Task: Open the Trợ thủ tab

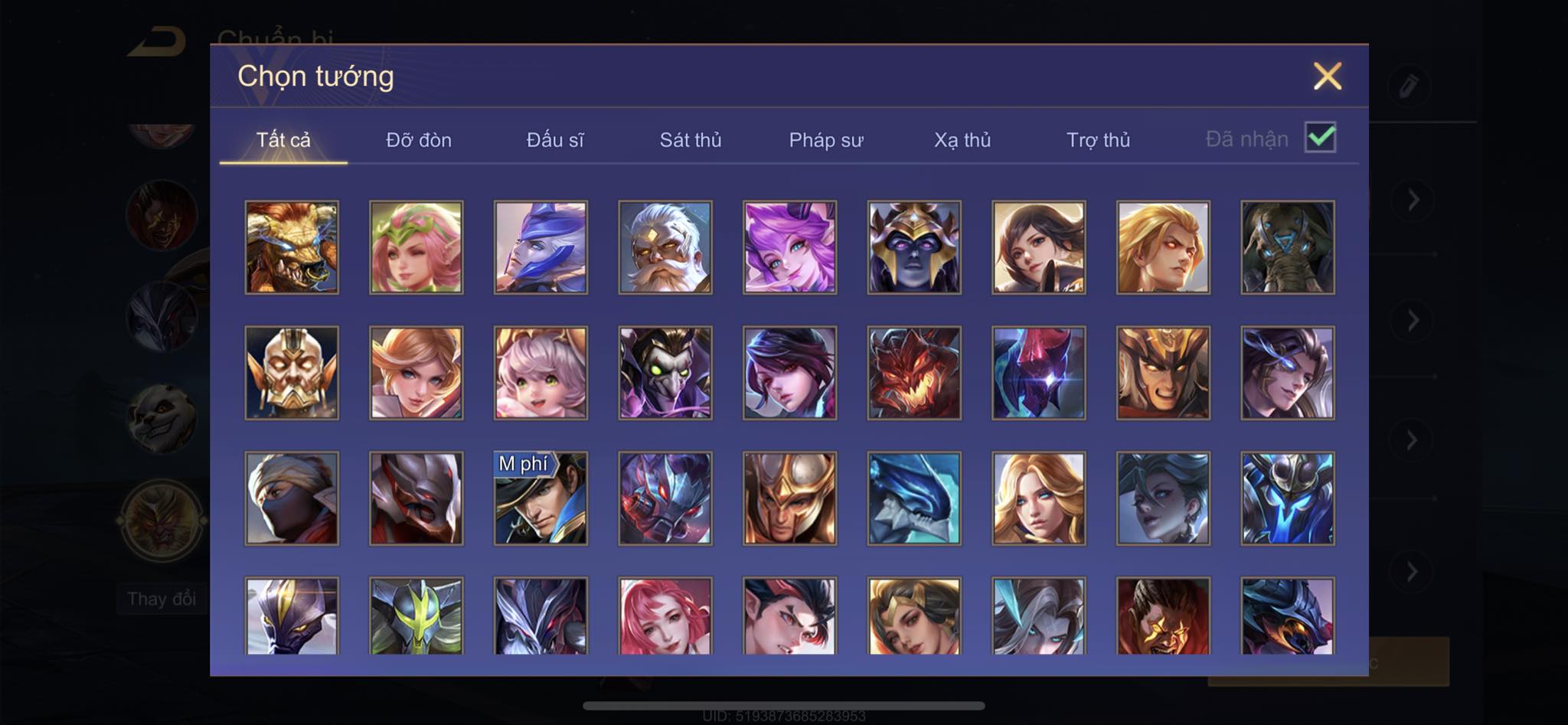Action: (1099, 140)
